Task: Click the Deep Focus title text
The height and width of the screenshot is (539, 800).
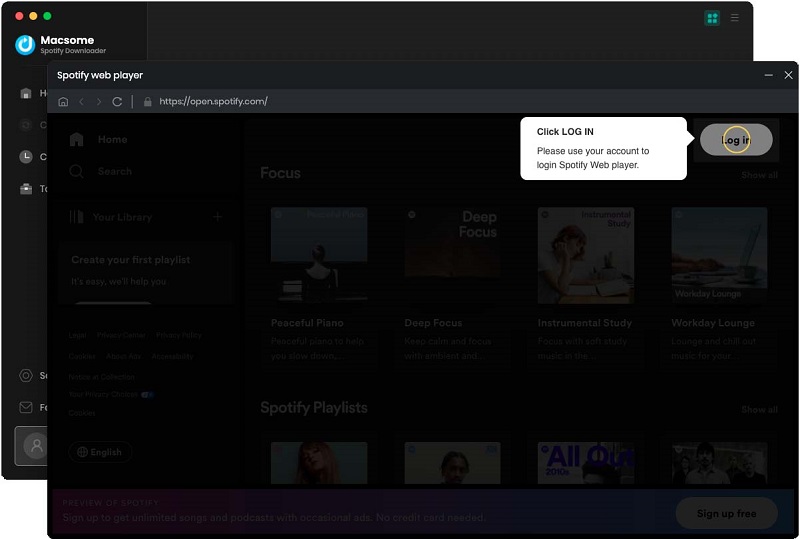Action: coord(433,323)
